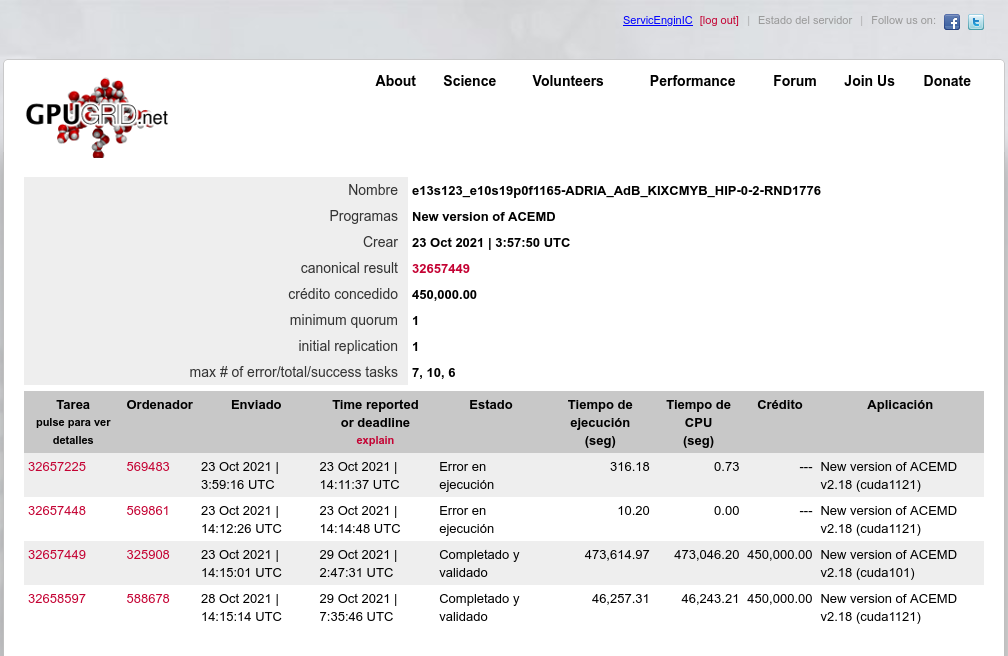Click the Enviado column header

coord(256,405)
